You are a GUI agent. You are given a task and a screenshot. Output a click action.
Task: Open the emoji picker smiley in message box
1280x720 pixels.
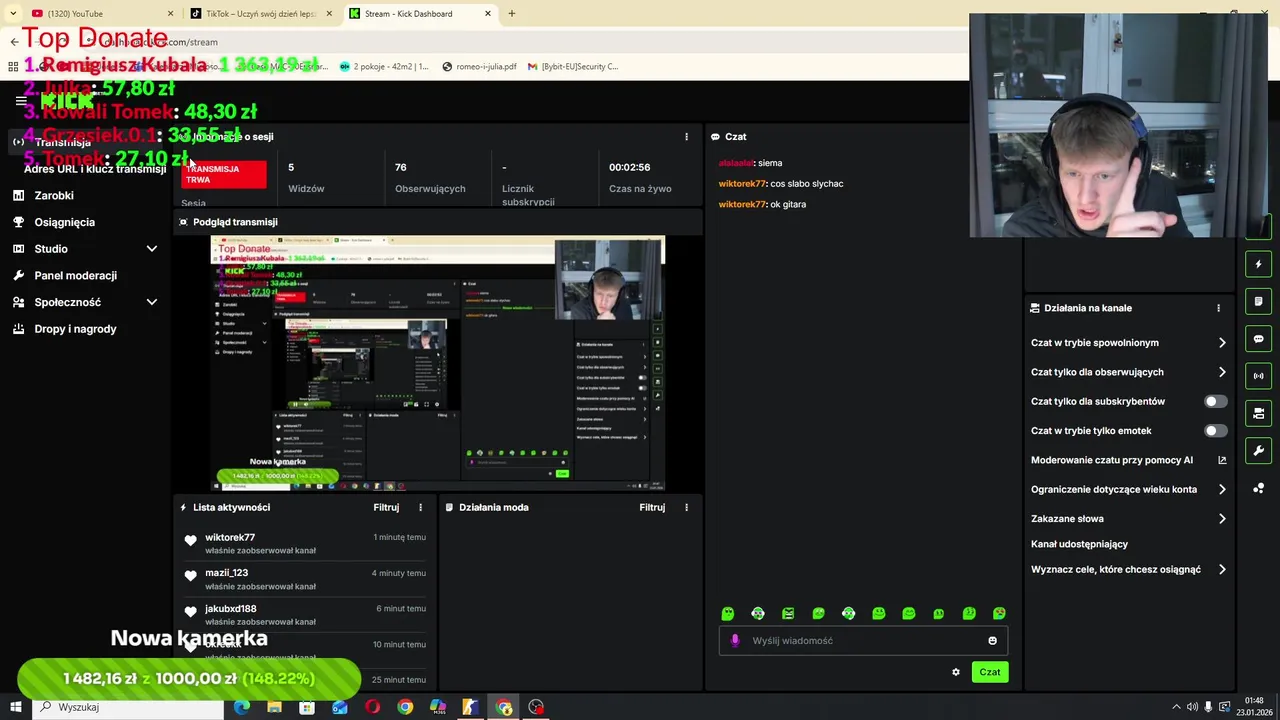point(993,641)
